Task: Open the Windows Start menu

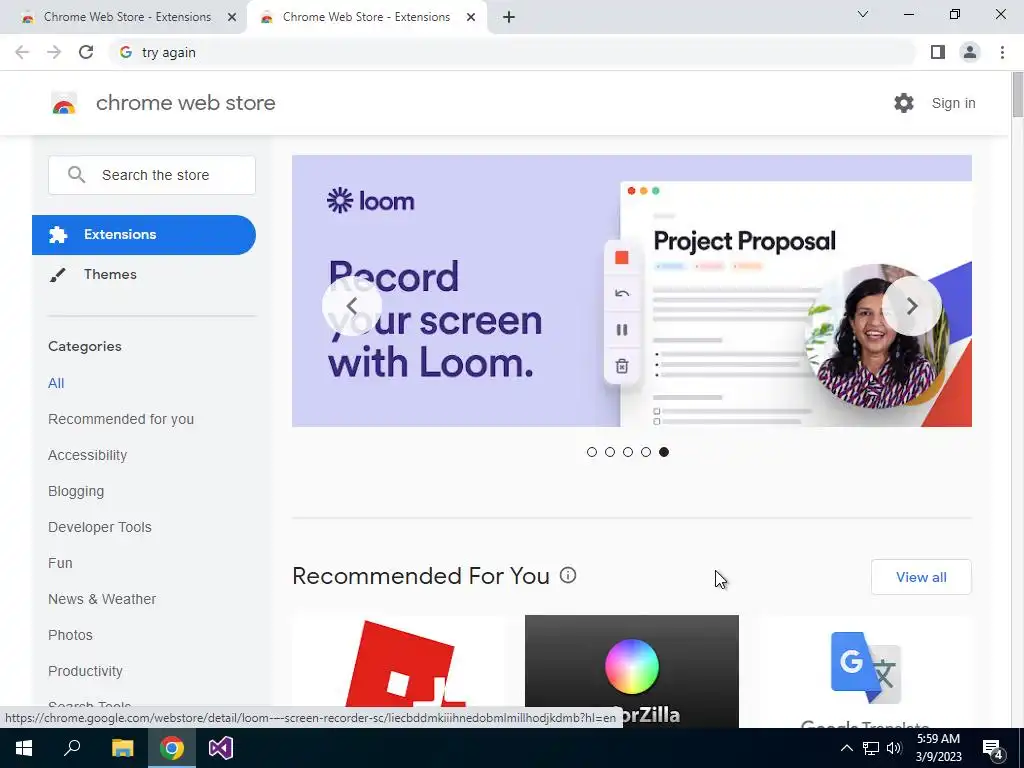Action: (24, 748)
